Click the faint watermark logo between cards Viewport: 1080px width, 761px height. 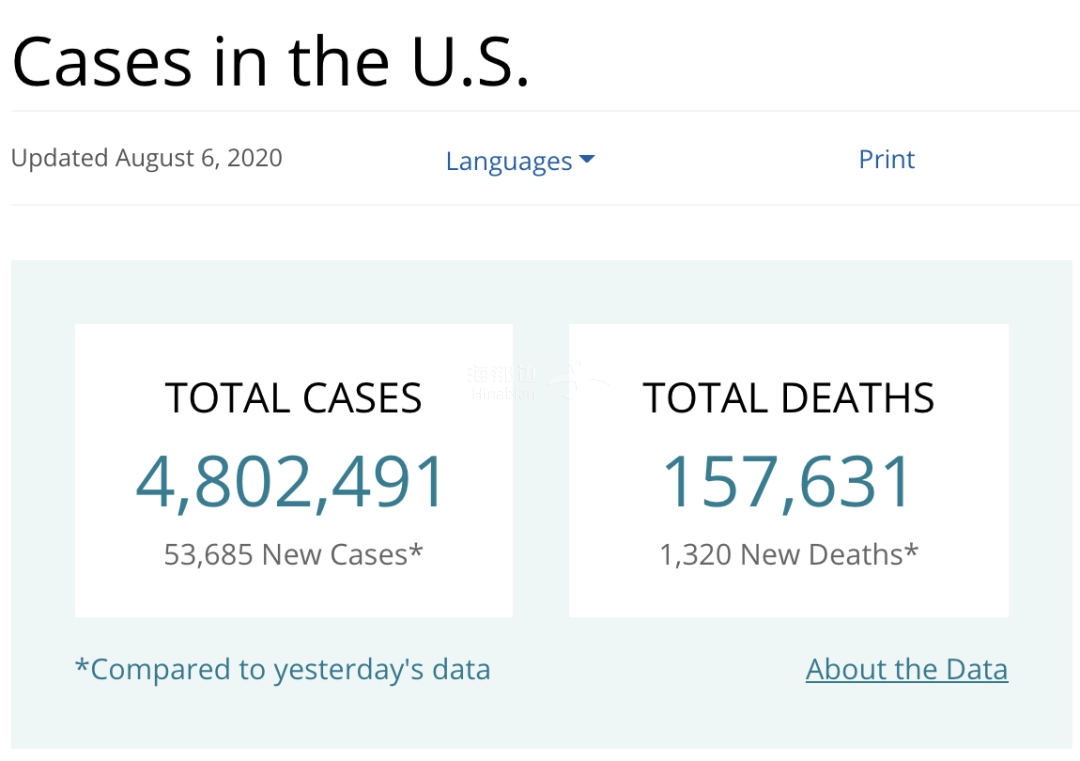pos(540,380)
